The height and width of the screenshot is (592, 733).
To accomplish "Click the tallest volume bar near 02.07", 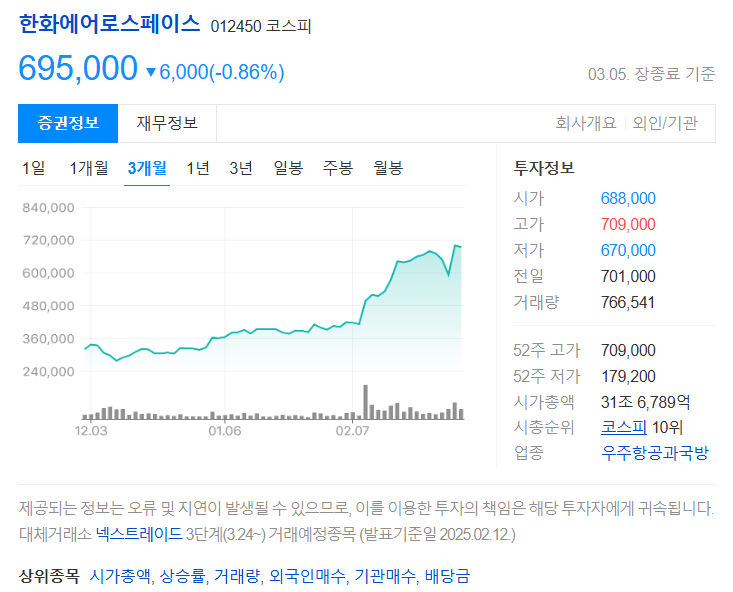I will click(366, 402).
